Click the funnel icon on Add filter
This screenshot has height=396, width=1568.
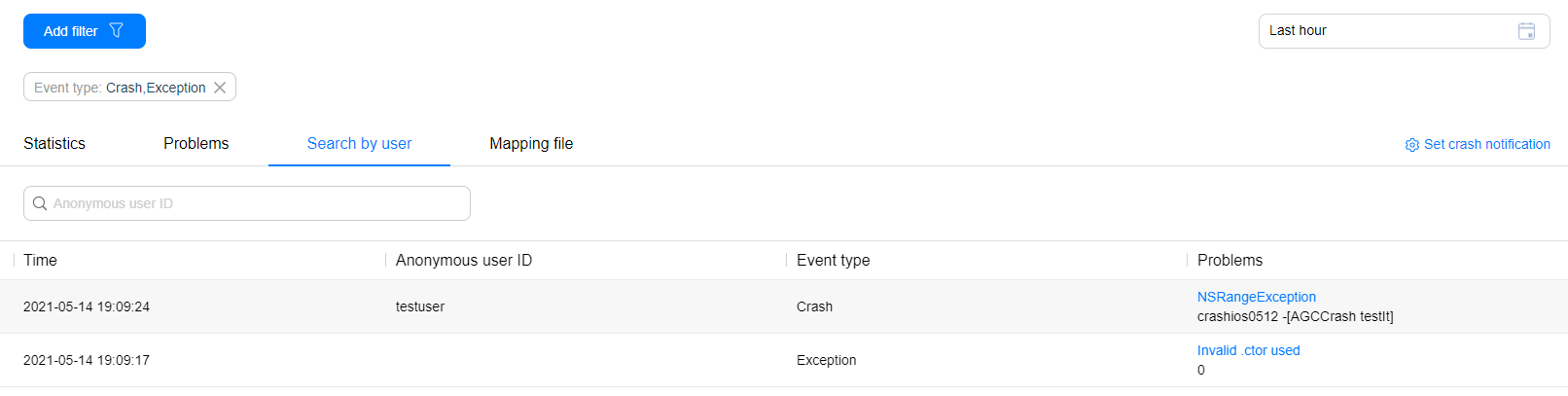pos(117,31)
